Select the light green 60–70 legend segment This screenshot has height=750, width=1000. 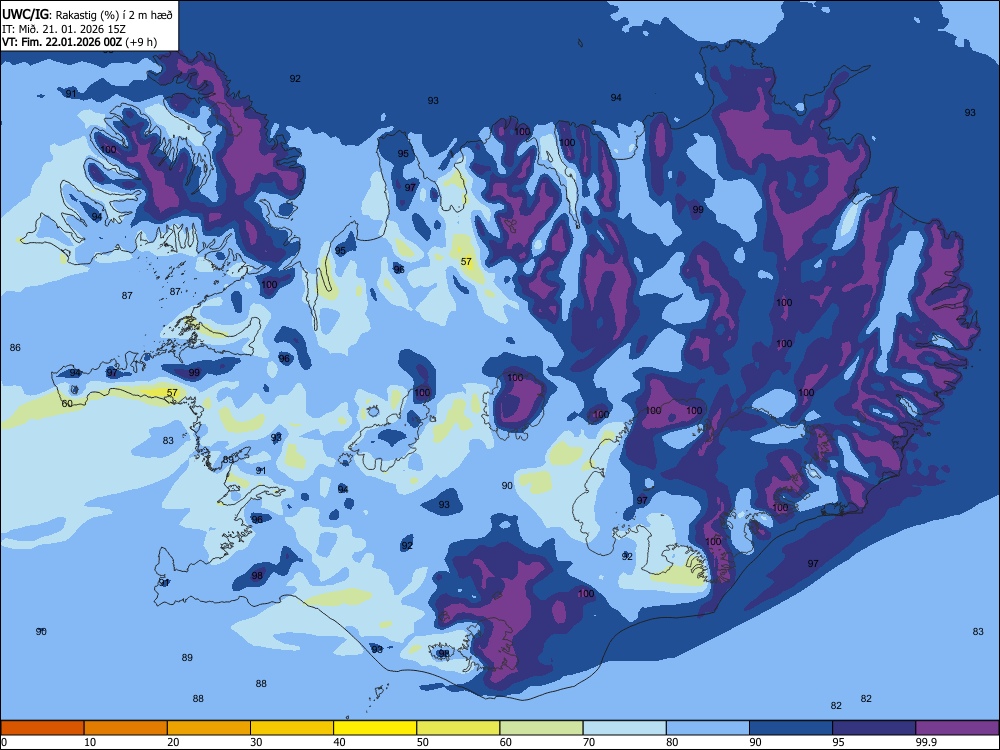pyautogui.click(x=541, y=728)
